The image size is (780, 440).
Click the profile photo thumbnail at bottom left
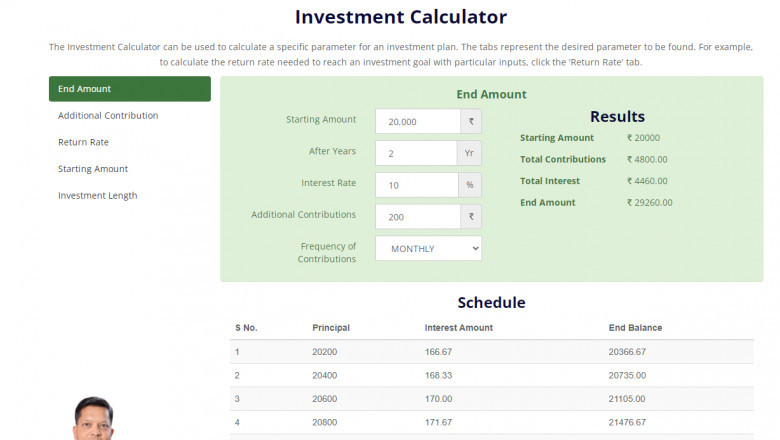[x=96, y=420]
